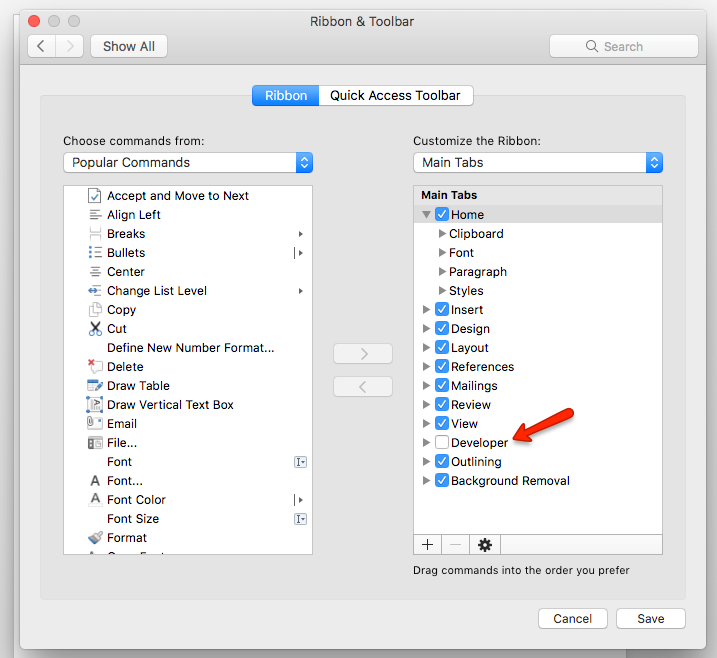
Task: Expand the Clipboard group
Action: pos(441,234)
